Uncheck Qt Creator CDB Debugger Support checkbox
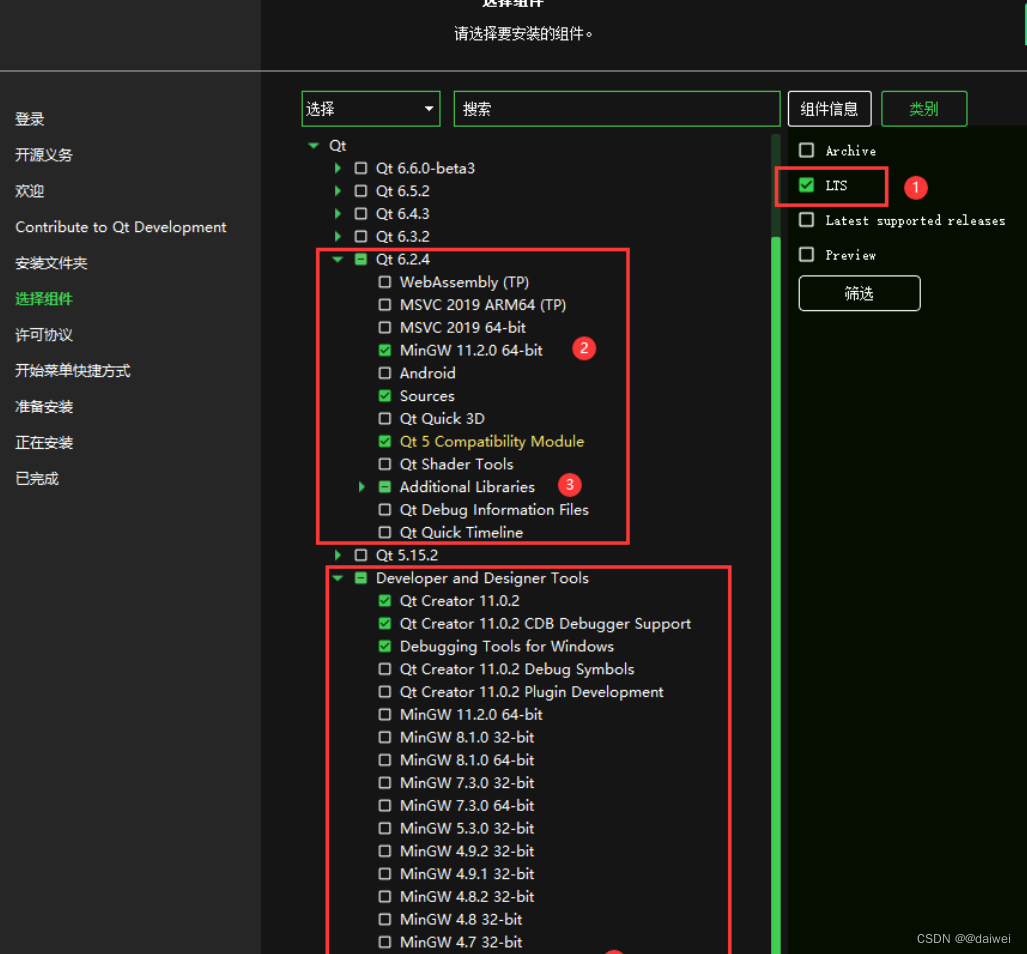The width and height of the screenshot is (1027, 954). click(385, 623)
